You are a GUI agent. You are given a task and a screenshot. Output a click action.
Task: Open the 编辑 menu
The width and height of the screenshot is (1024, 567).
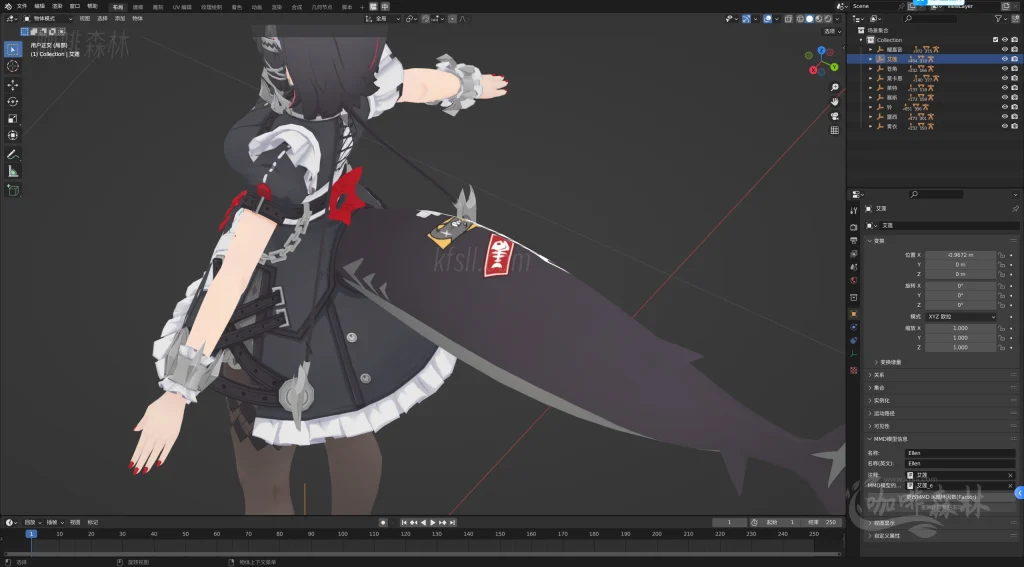coord(40,7)
